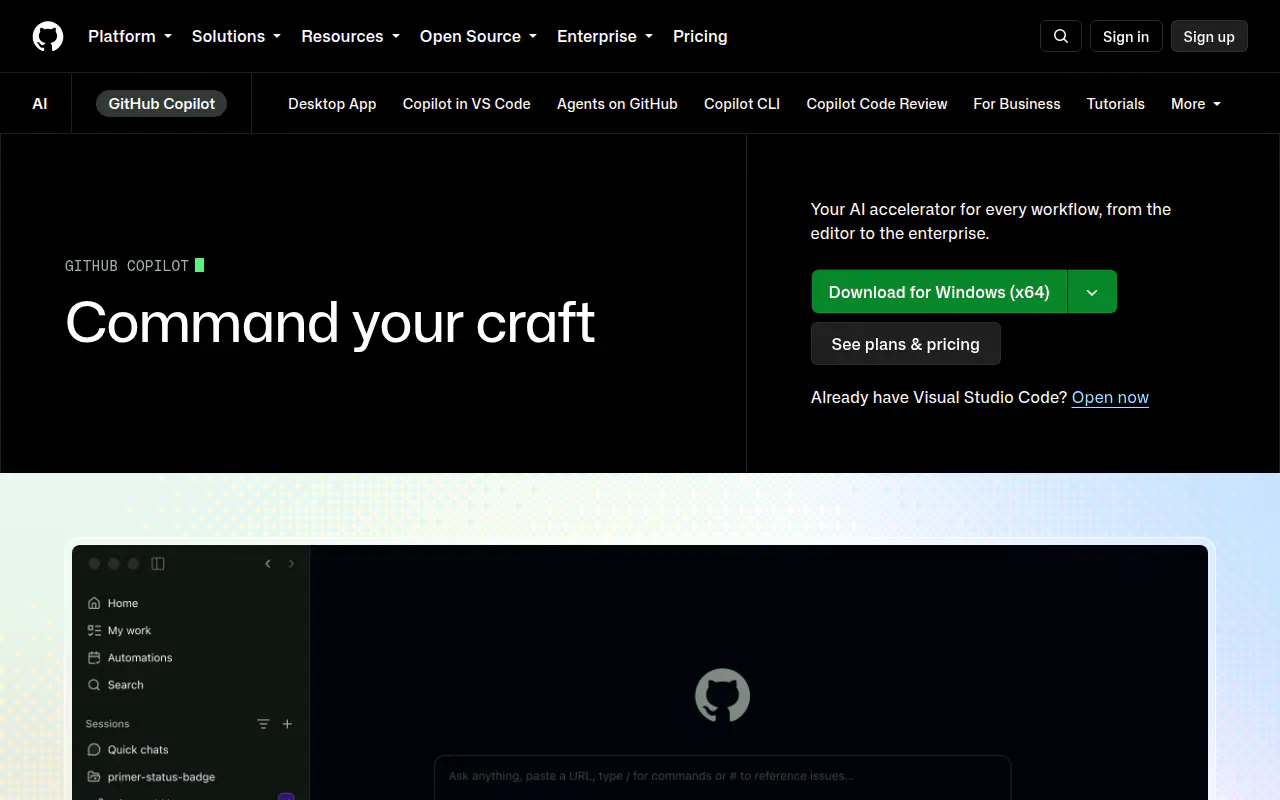Click the forward arrow in app preview
The height and width of the screenshot is (800, 1280).
[x=291, y=564]
